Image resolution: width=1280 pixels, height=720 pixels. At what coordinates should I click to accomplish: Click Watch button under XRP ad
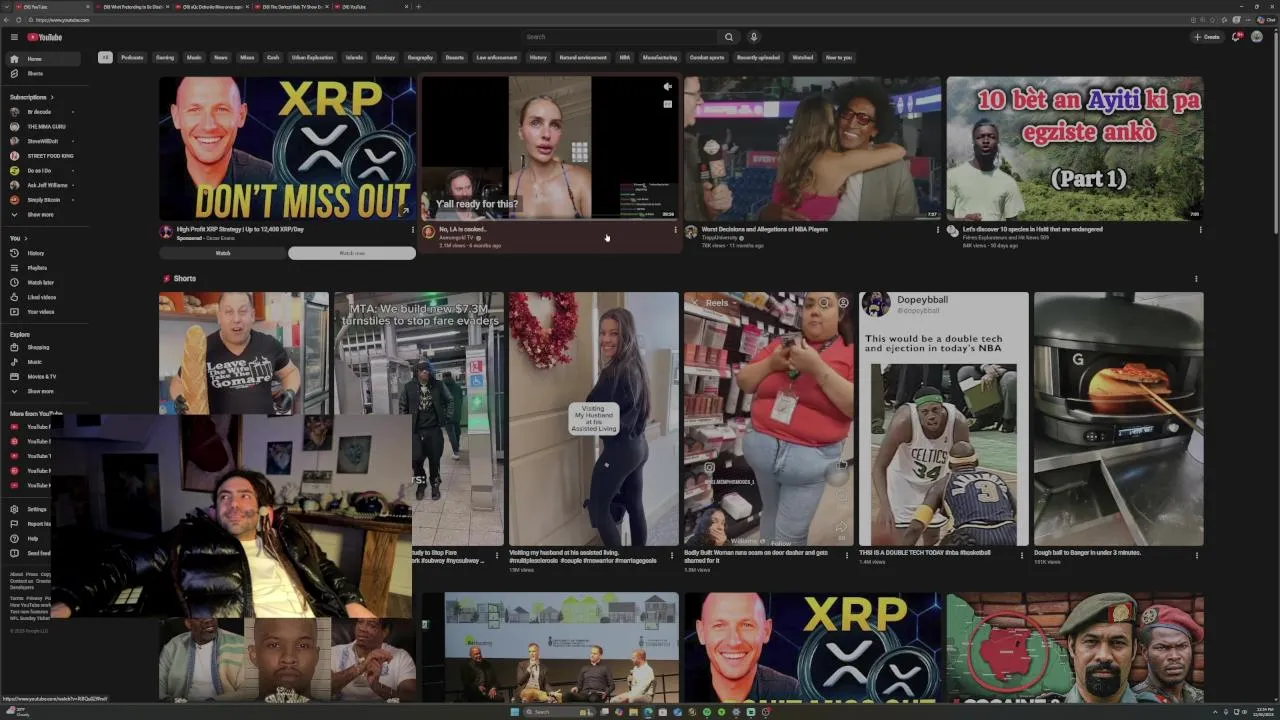[x=223, y=253]
